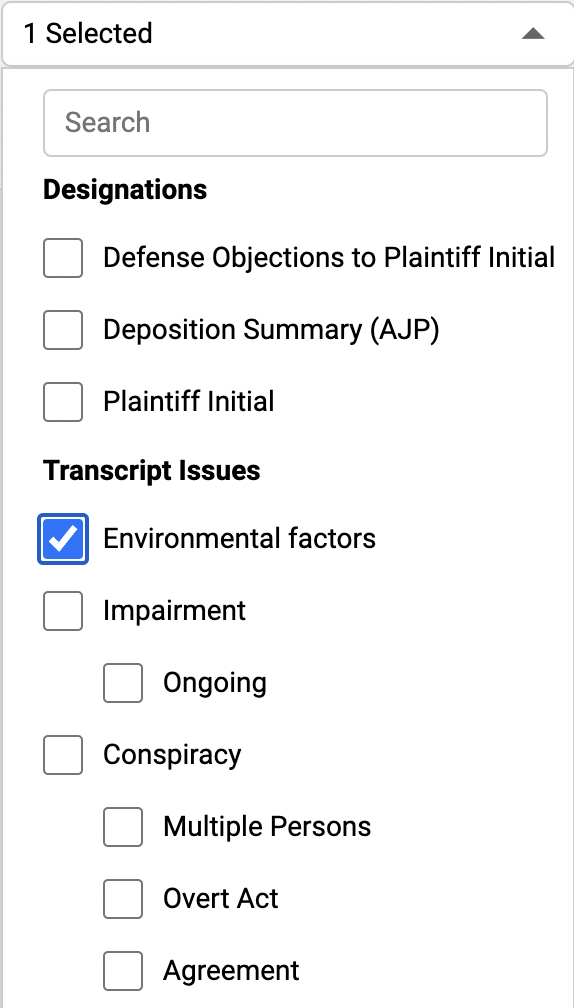Focus the Search input box
The width and height of the screenshot is (574, 1008).
click(295, 123)
